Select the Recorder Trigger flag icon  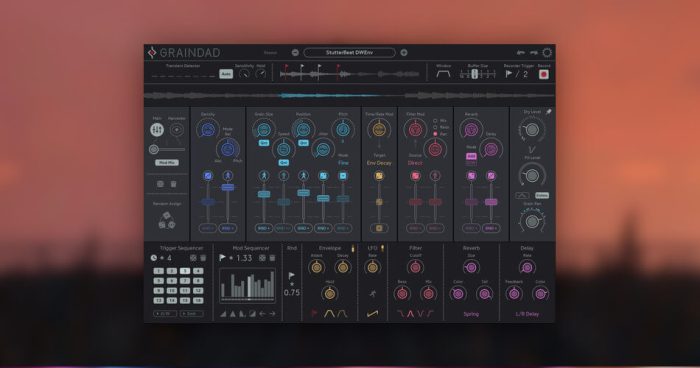tap(508, 74)
